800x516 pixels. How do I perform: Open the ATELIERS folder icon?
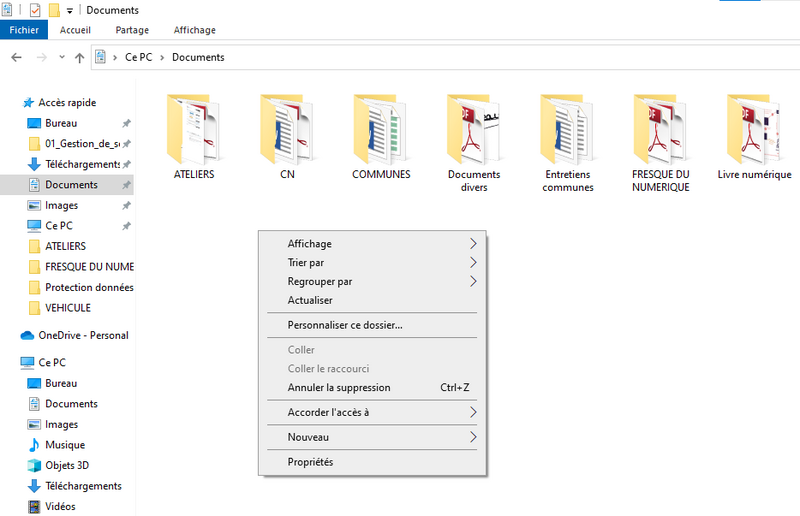pos(194,128)
